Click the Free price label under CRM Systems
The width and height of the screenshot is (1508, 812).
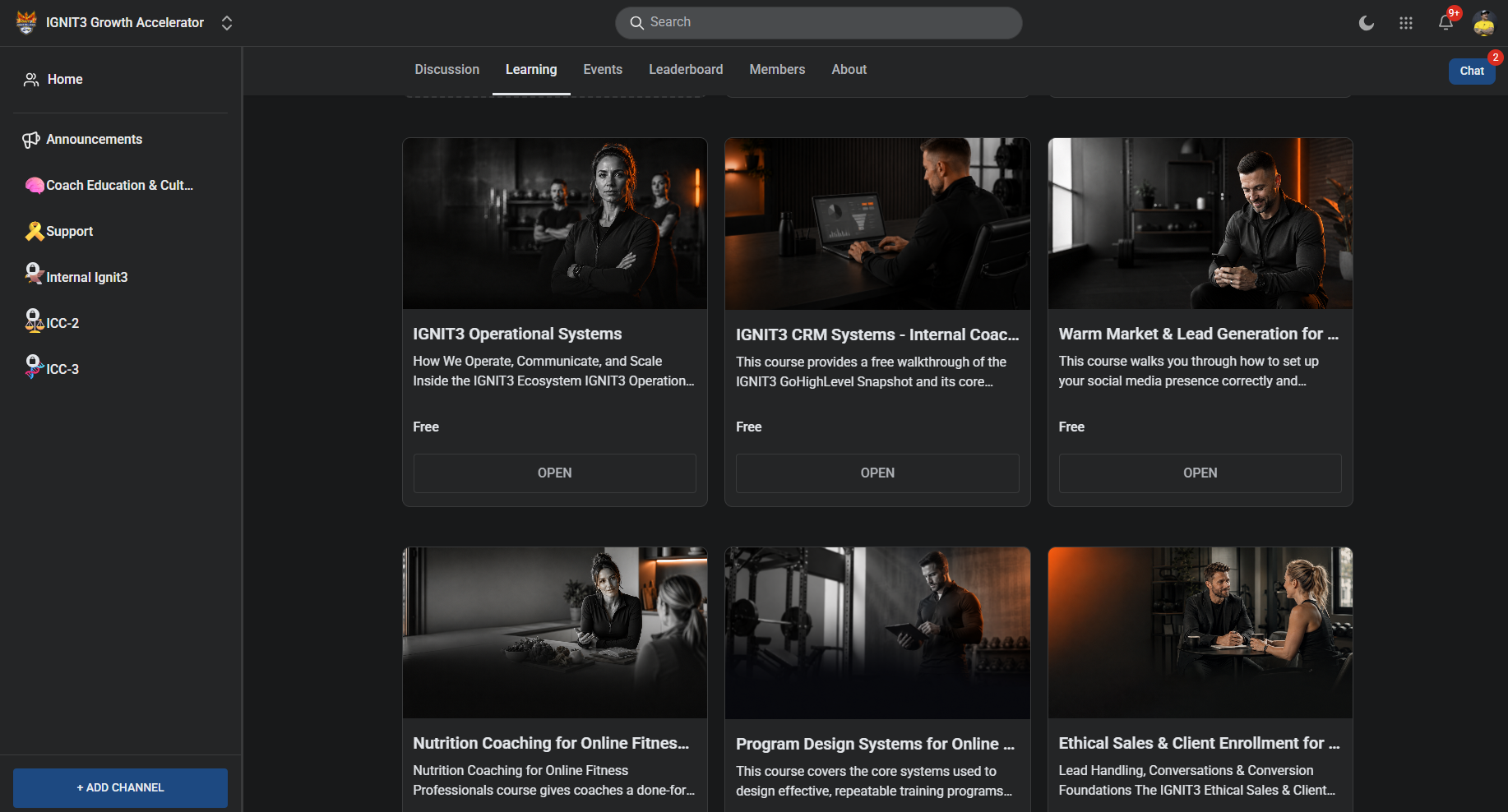[749, 427]
